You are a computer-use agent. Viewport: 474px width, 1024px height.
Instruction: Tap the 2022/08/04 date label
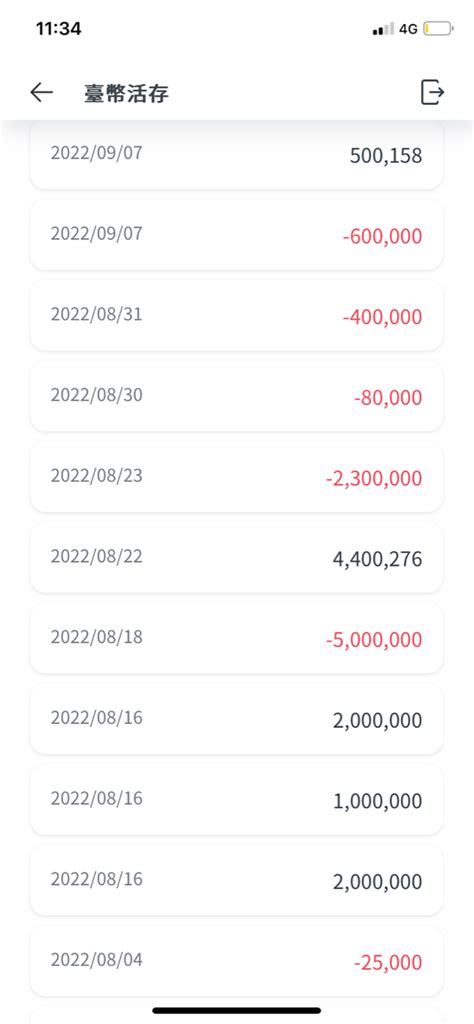pyautogui.click(x=97, y=960)
